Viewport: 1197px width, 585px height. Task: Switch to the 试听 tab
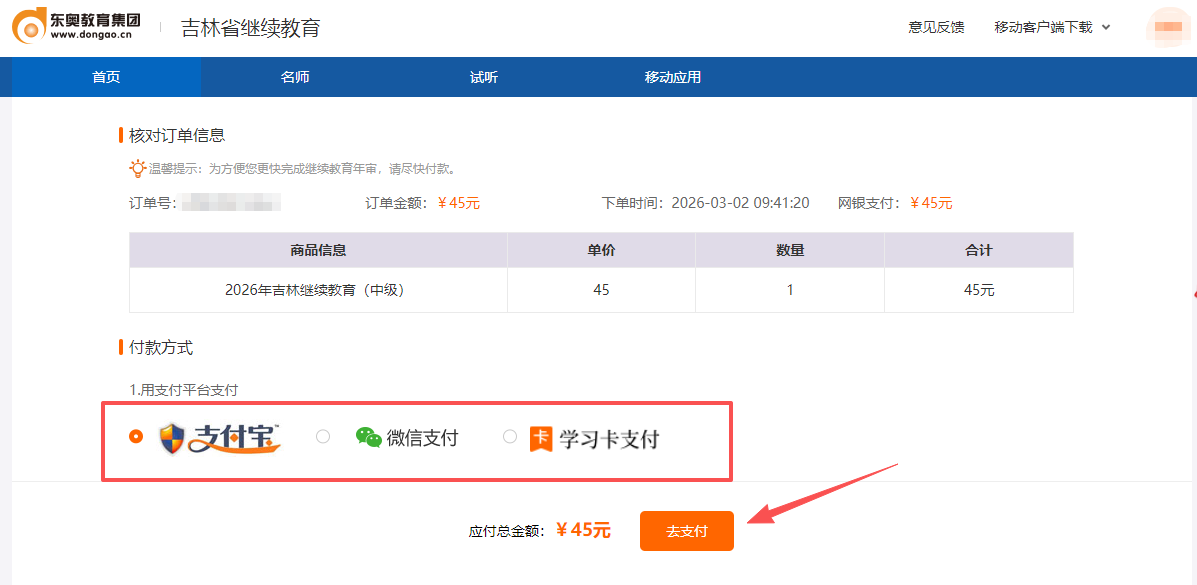(x=483, y=77)
